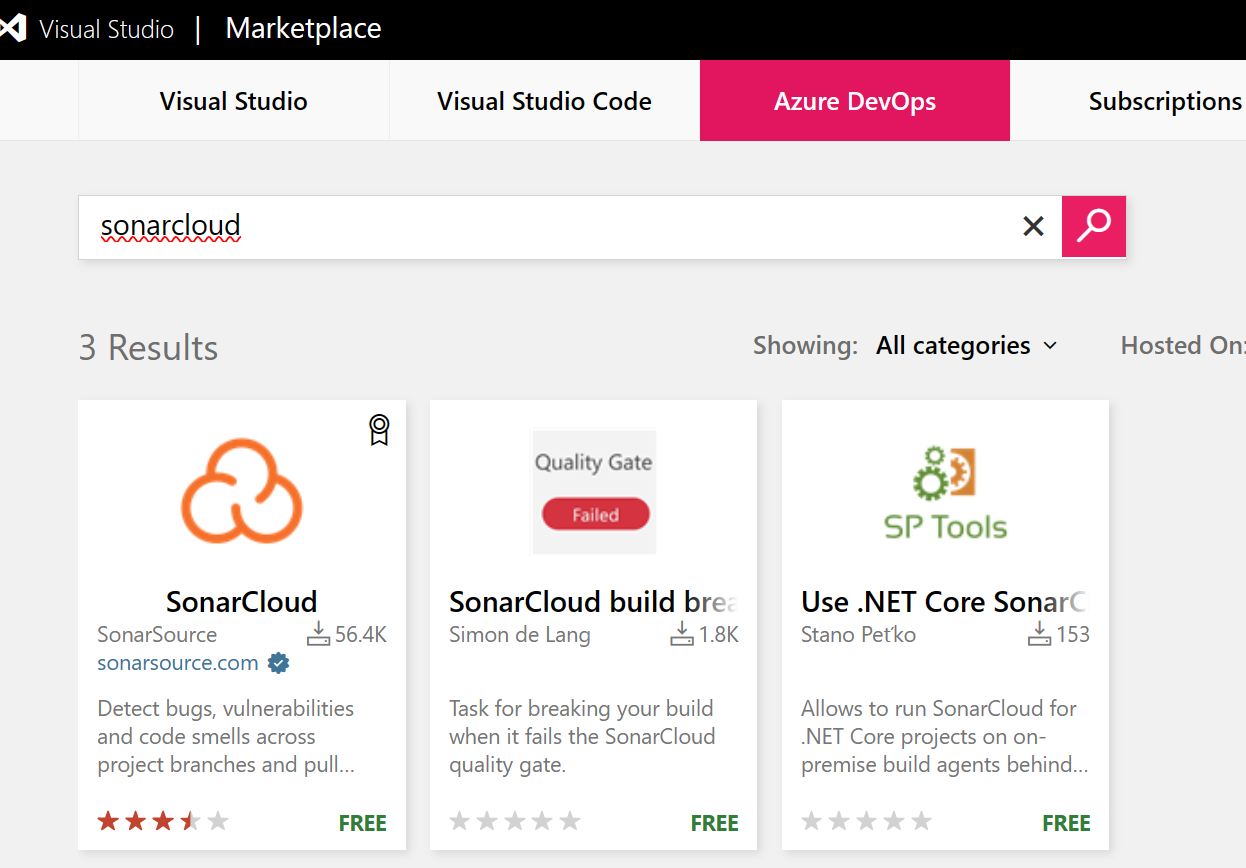
Task: Expand the Hosted On filter
Action: coord(1183,346)
